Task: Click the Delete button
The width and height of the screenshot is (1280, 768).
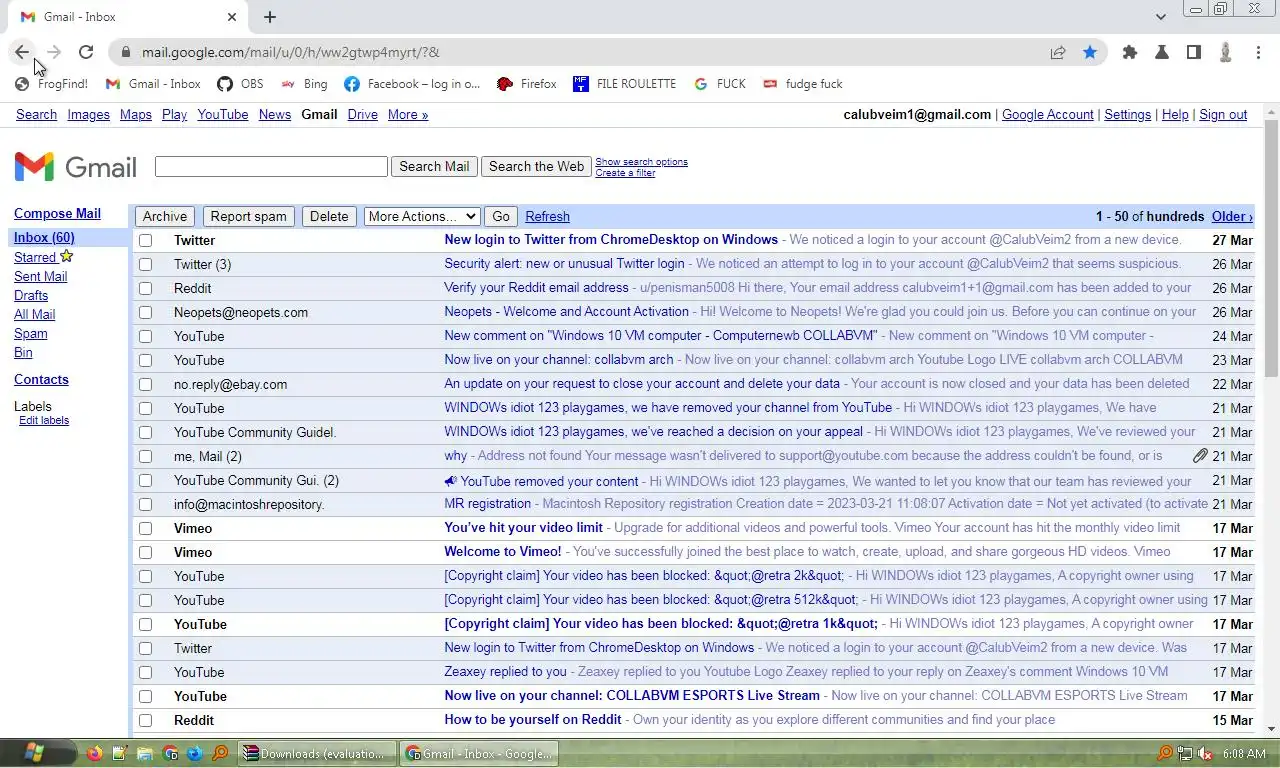Action: pos(329,216)
